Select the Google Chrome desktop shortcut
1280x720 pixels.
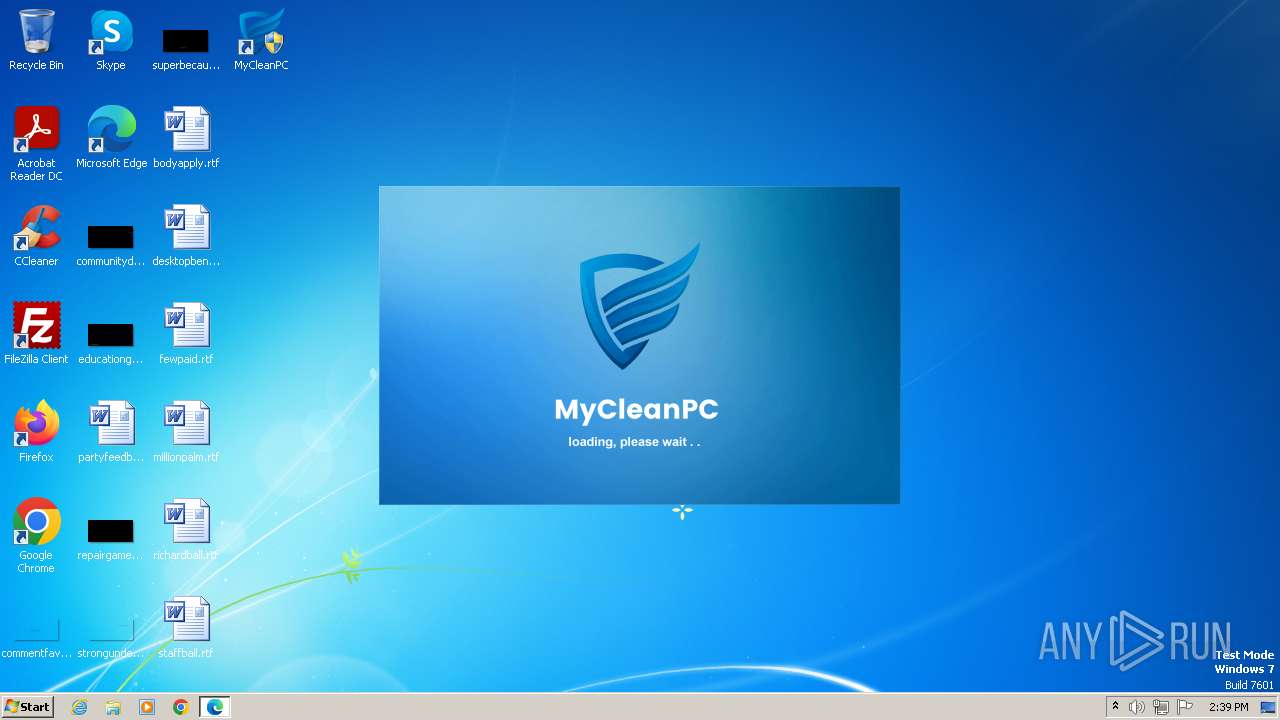(36, 537)
